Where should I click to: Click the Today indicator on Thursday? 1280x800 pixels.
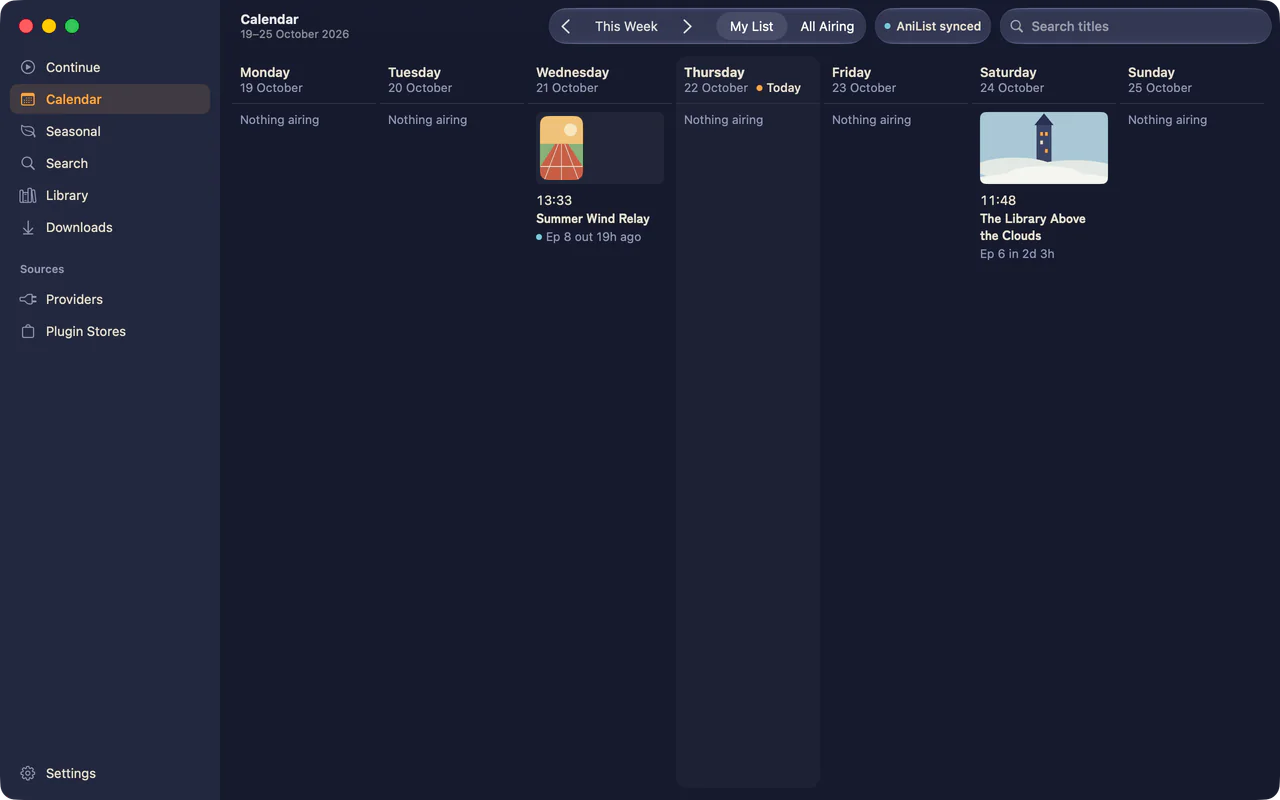pyautogui.click(x=779, y=88)
